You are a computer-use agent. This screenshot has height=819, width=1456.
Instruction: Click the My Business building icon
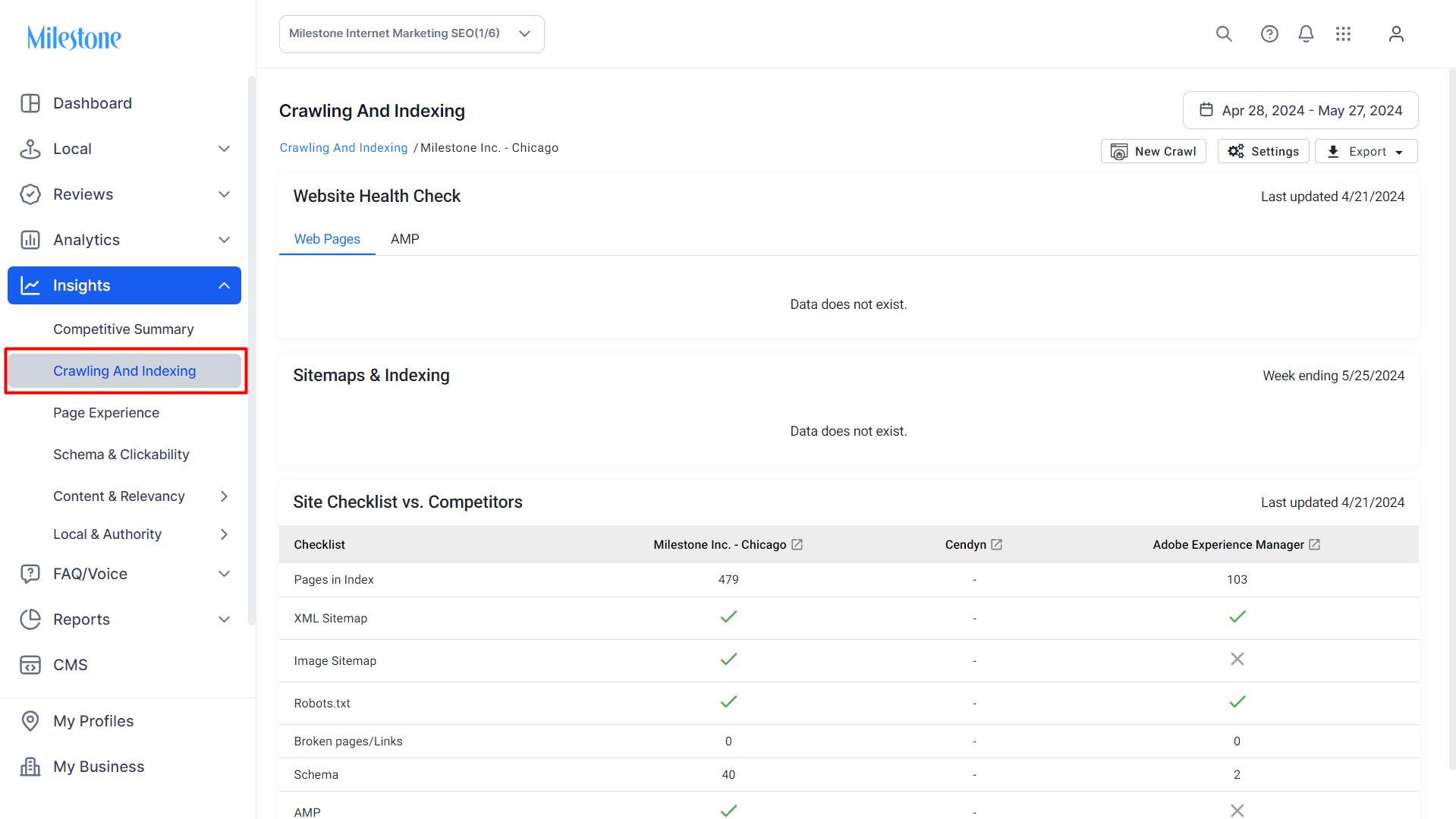pyautogui.click(x=30, y=767)
